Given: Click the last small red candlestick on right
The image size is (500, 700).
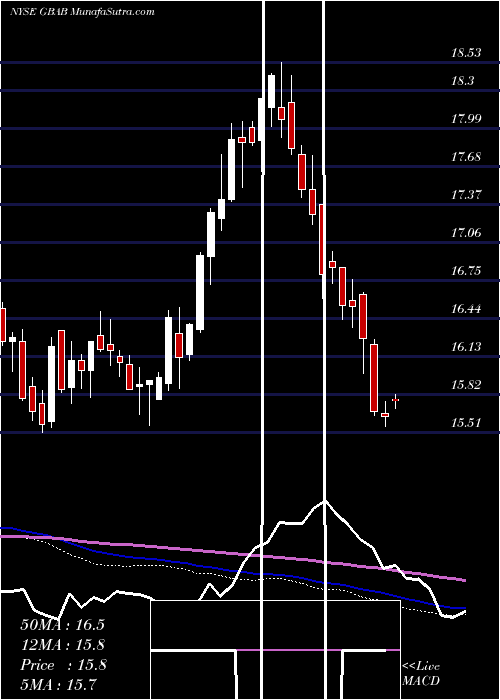Looking at the screenshot, I should (395, 400).
